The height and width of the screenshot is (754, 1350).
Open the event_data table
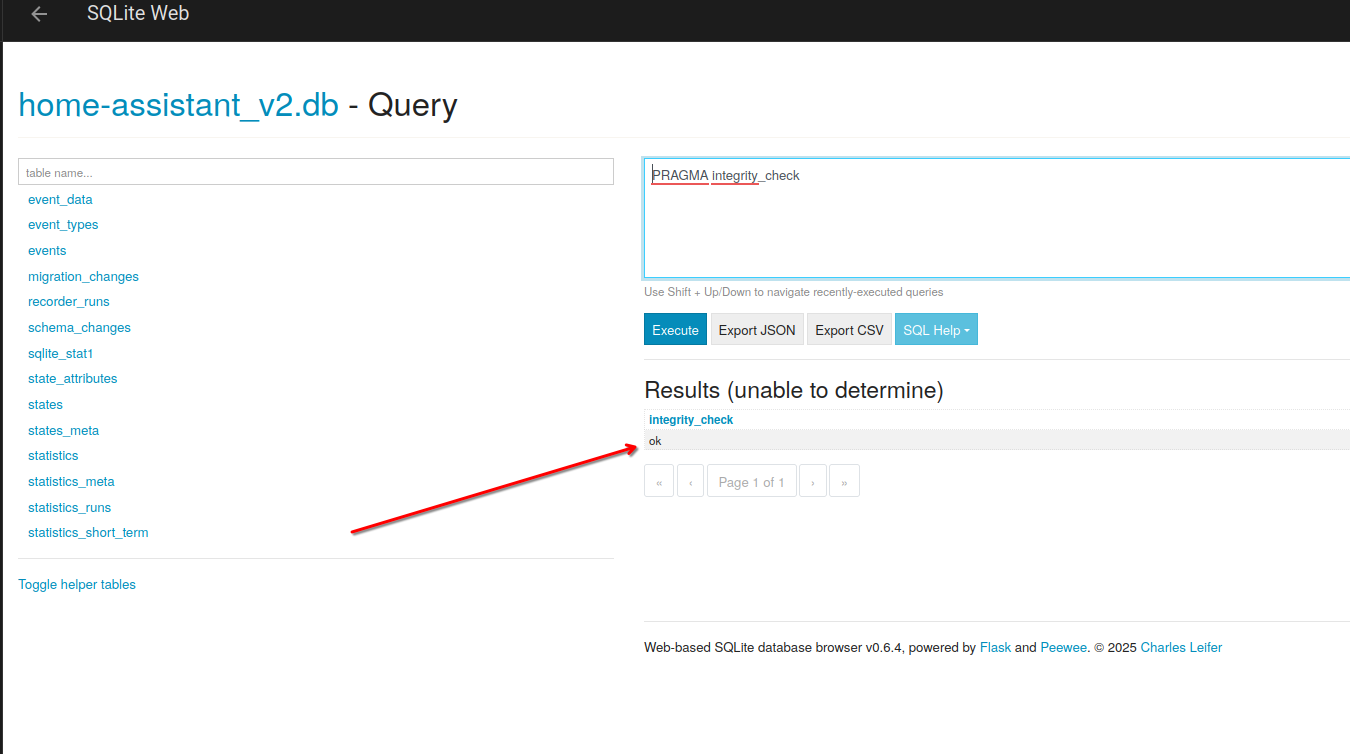pos(60,199)
